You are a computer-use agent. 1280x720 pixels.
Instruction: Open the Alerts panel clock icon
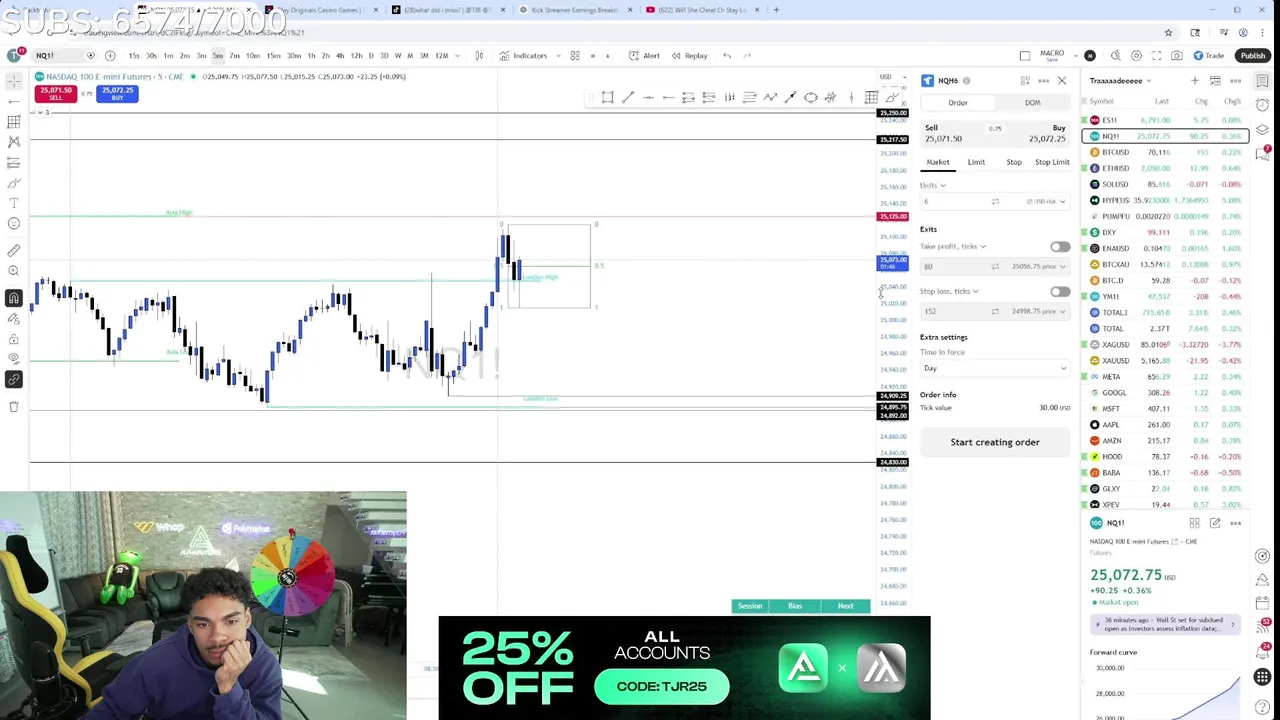[x=1264, y=105]
